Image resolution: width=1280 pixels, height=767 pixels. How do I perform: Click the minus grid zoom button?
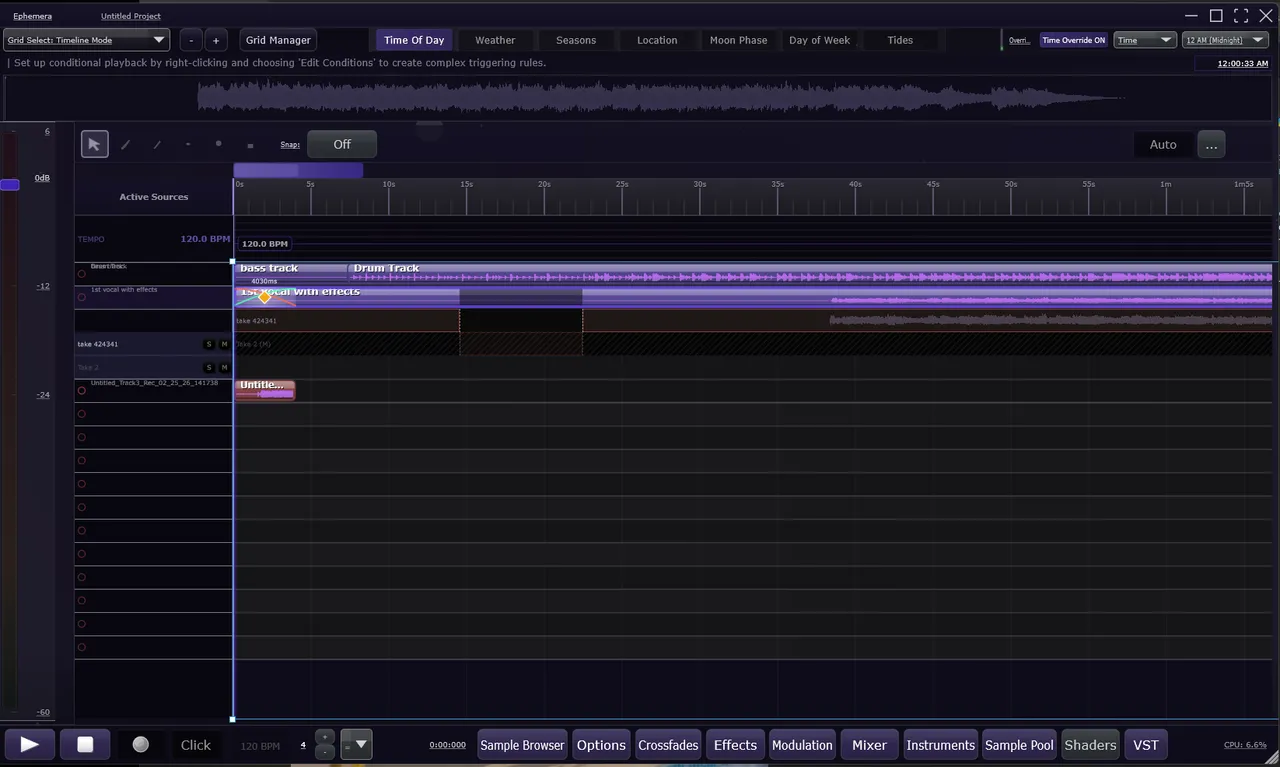coord(191,40)
